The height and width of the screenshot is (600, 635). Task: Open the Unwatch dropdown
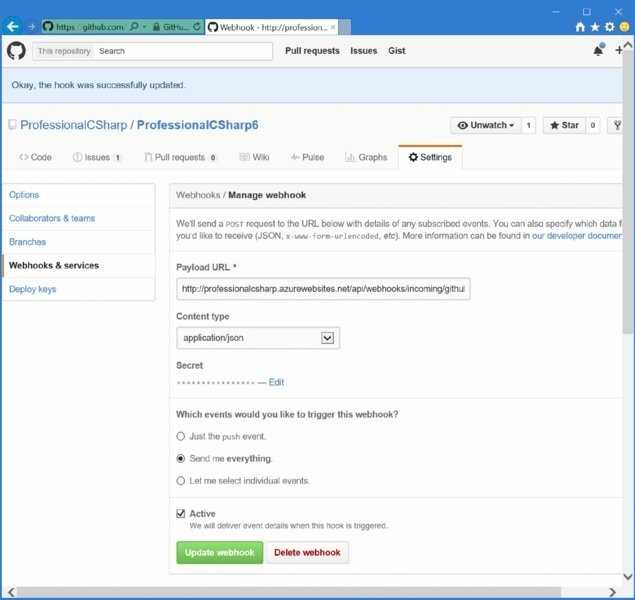click(x=486, y=125)
